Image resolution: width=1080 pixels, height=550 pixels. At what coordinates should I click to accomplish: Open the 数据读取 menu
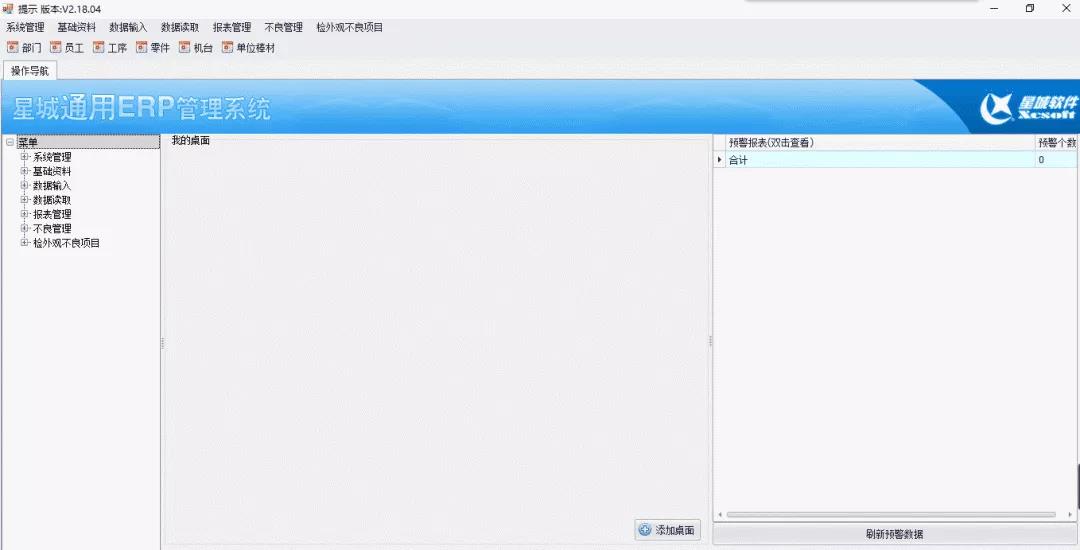coord(180,28)
